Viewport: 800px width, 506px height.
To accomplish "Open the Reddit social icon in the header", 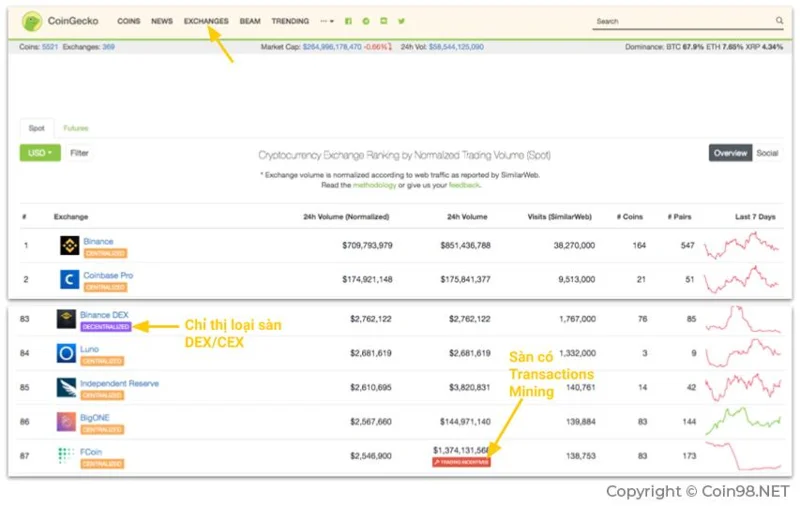I will pos(366,21).
